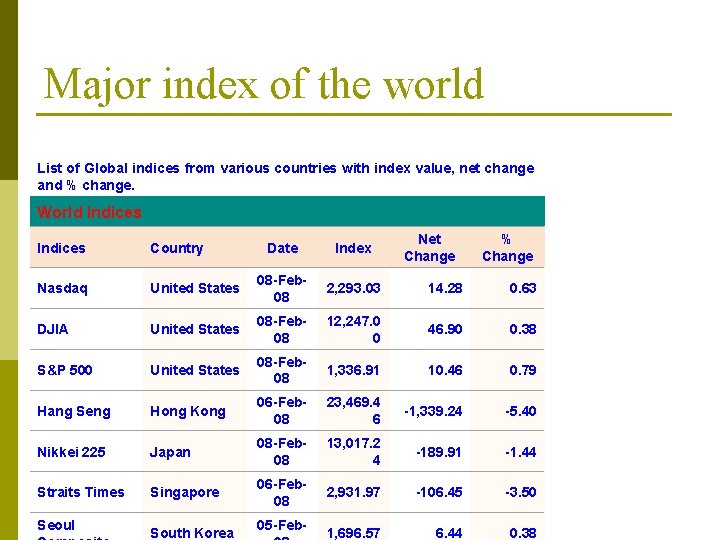720x540 pixels.
Task: Select the 'DJIA' index name cell
Action: click(53, 329)
